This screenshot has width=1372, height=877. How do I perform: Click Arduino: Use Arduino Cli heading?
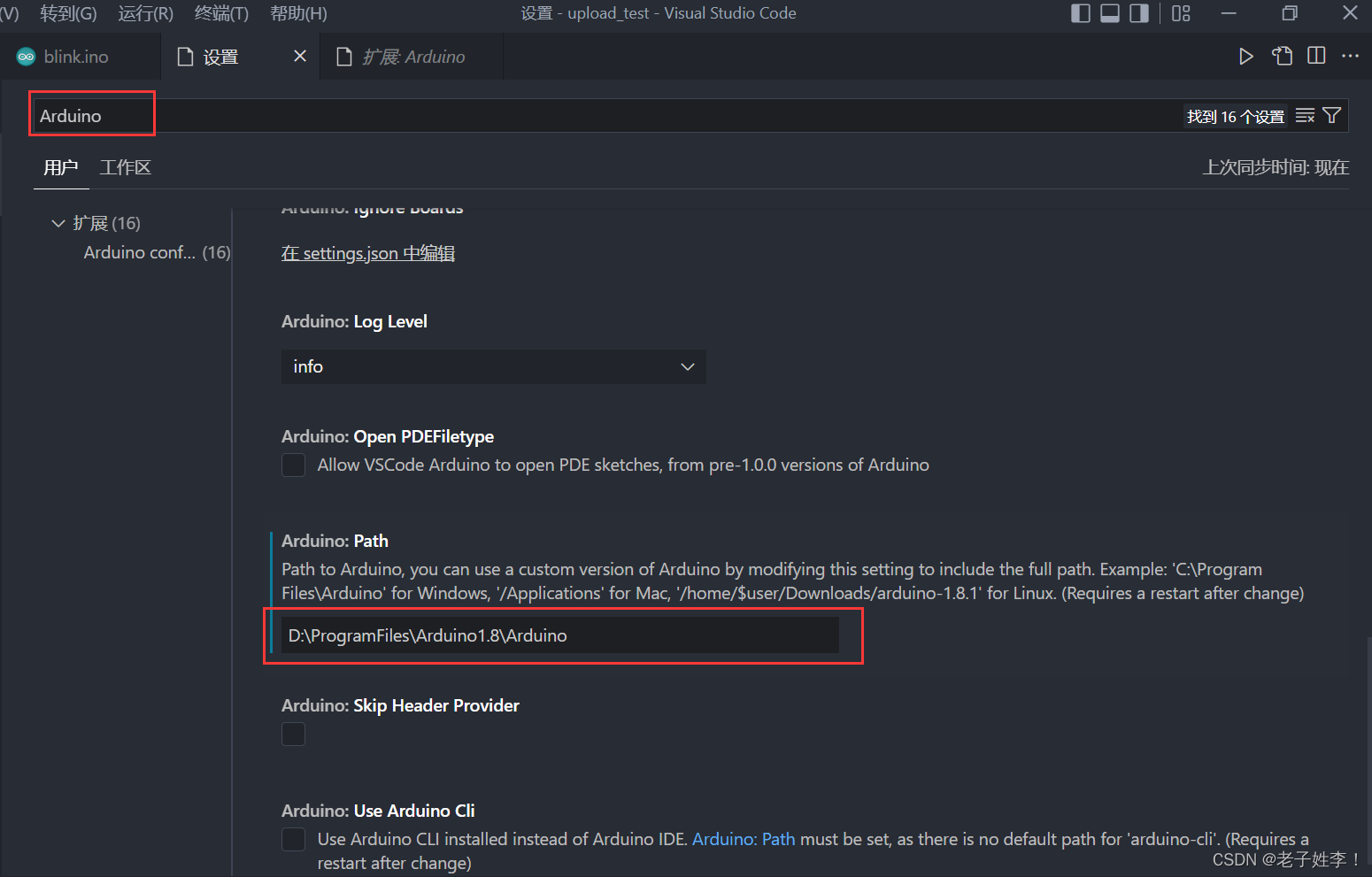(378, 811)
